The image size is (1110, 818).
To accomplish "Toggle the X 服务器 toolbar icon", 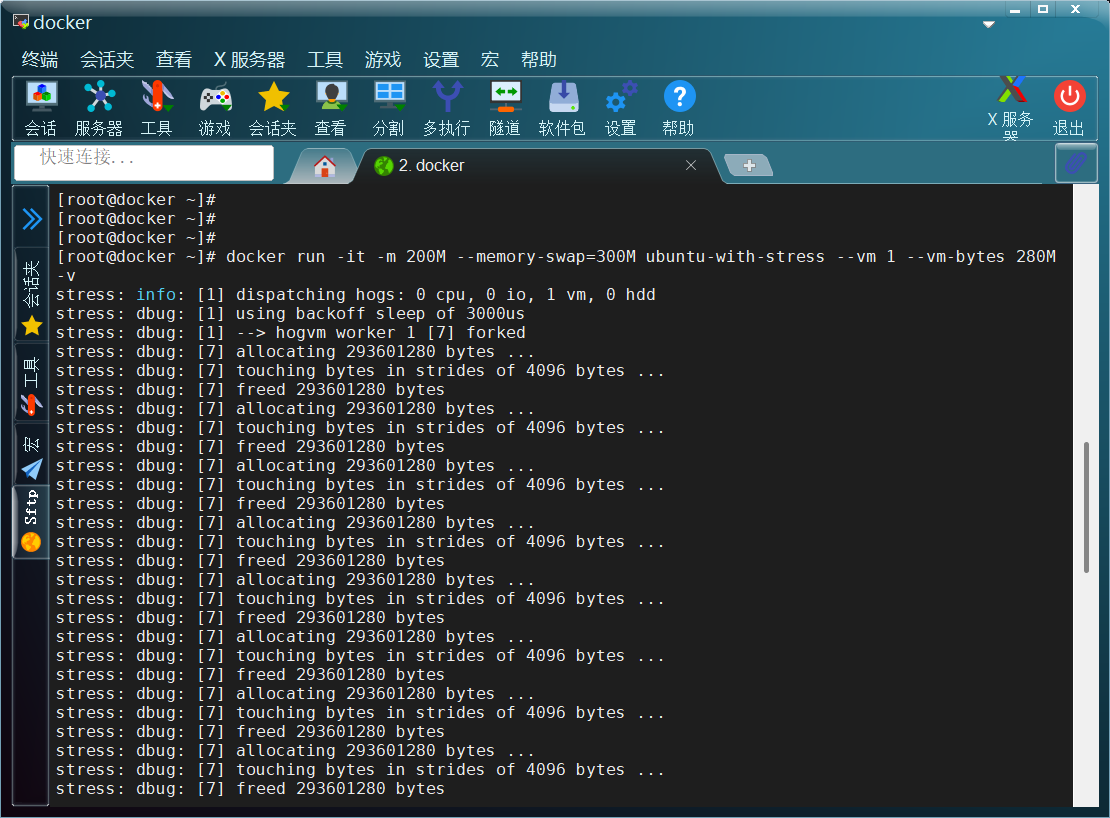I will 1011,108.
